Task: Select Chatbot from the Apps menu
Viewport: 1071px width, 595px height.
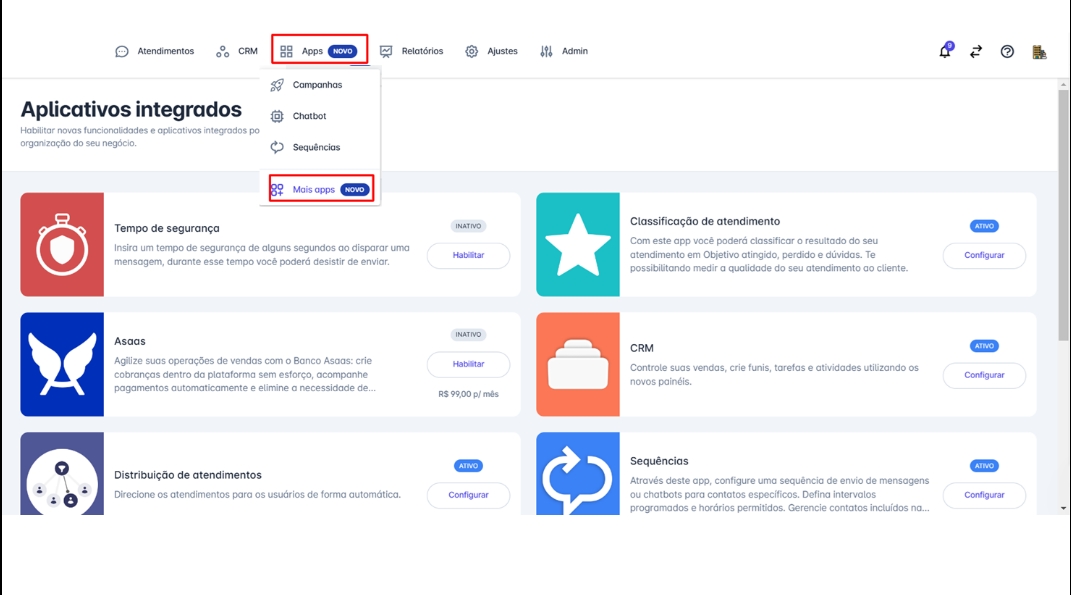Action: 309,116
